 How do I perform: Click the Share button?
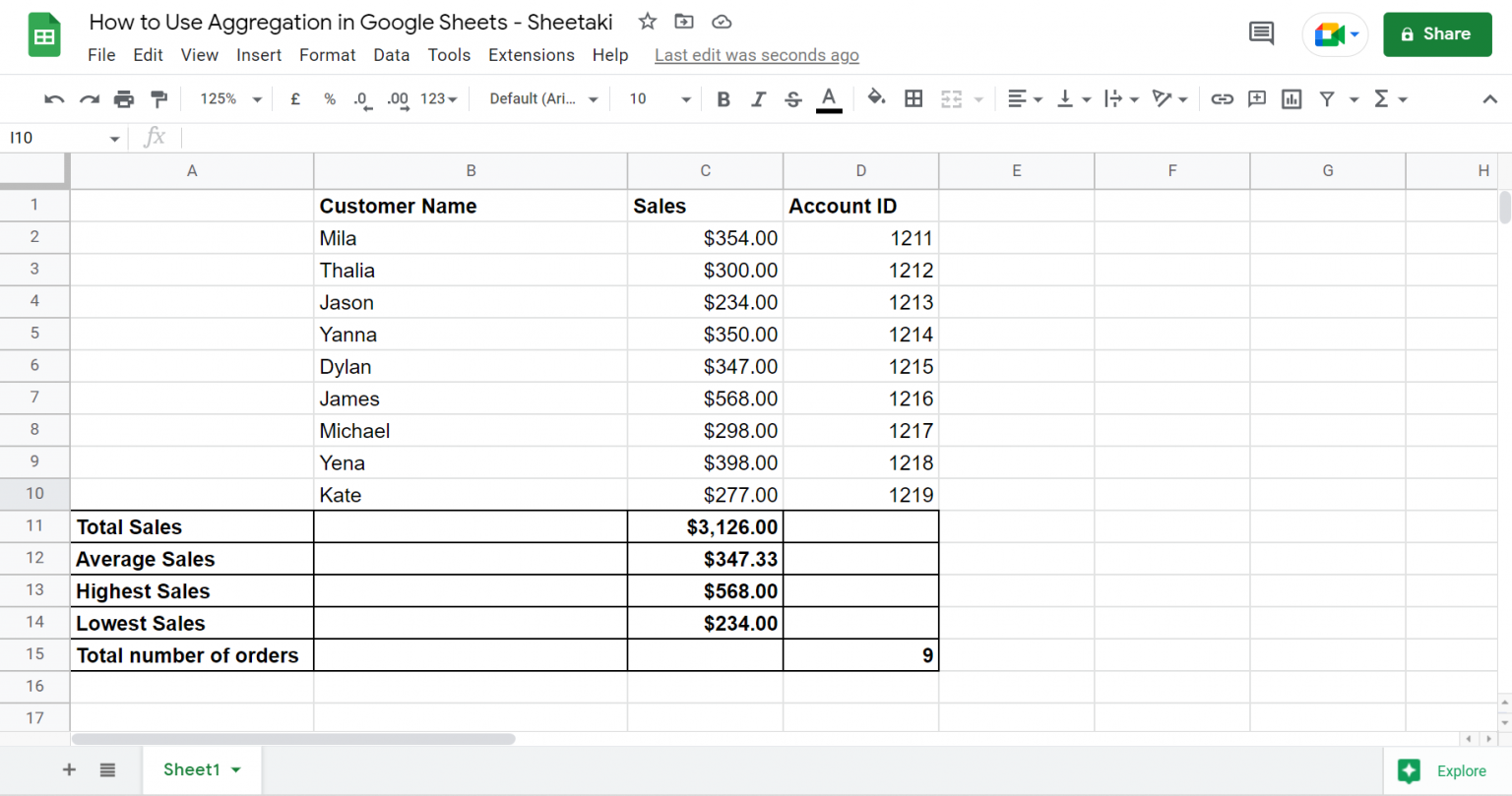click(1437, 32)
